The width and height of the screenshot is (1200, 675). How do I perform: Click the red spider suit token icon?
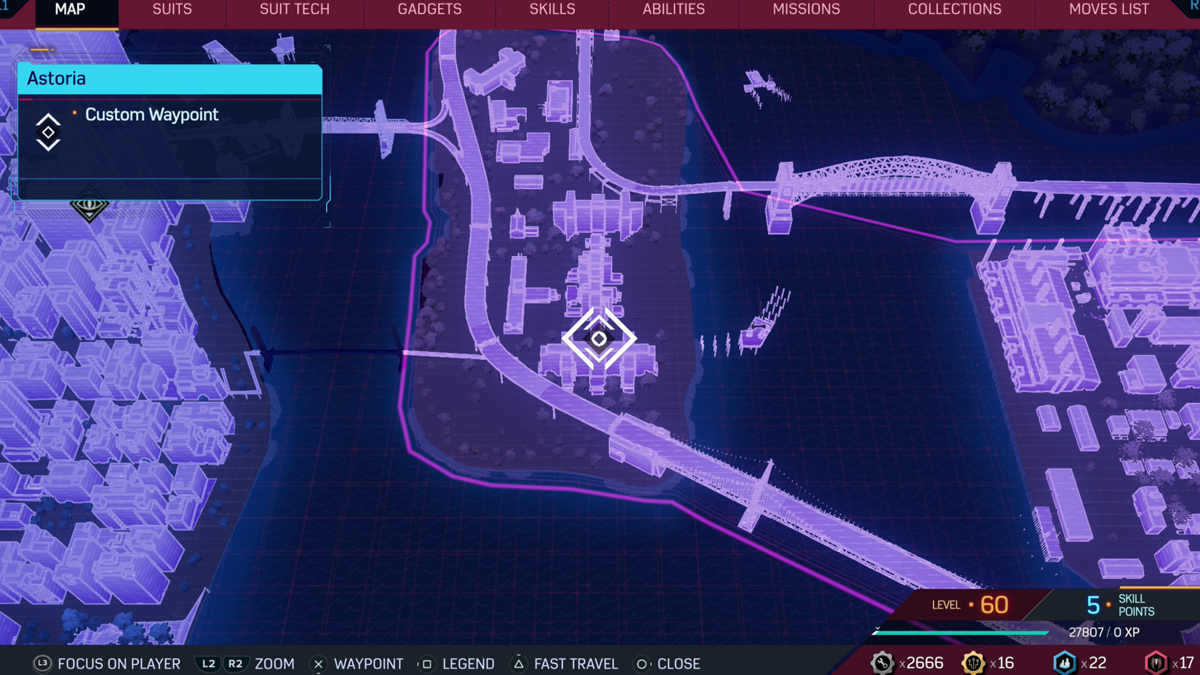(1156, 662)
